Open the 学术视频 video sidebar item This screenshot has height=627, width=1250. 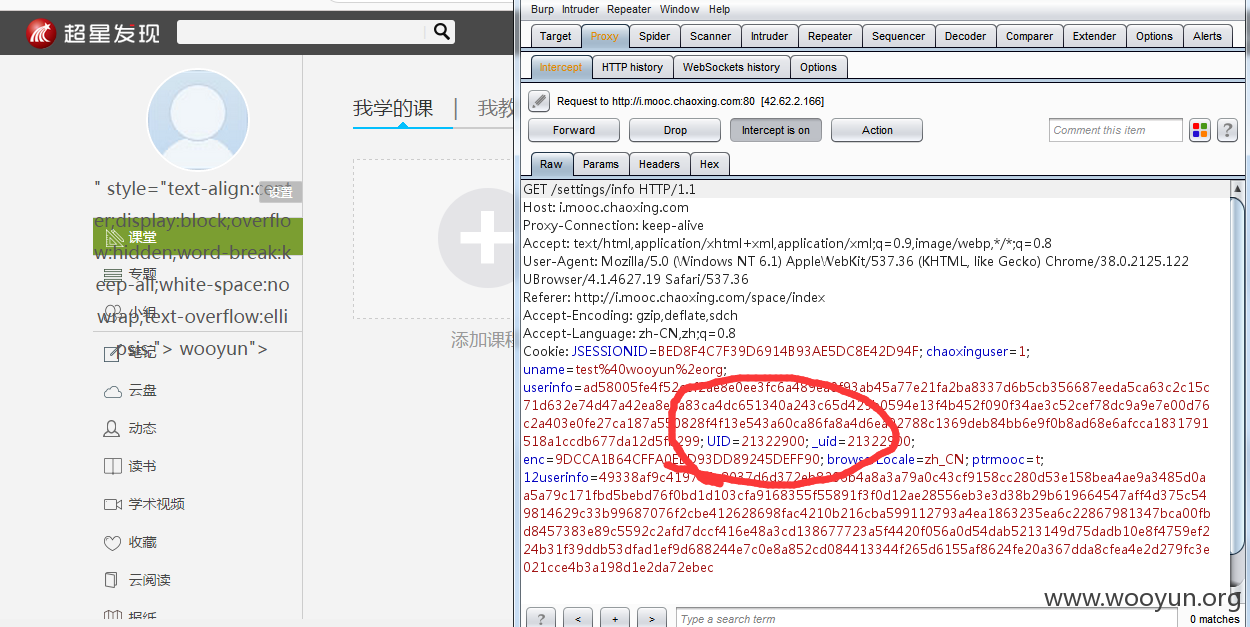145,505
